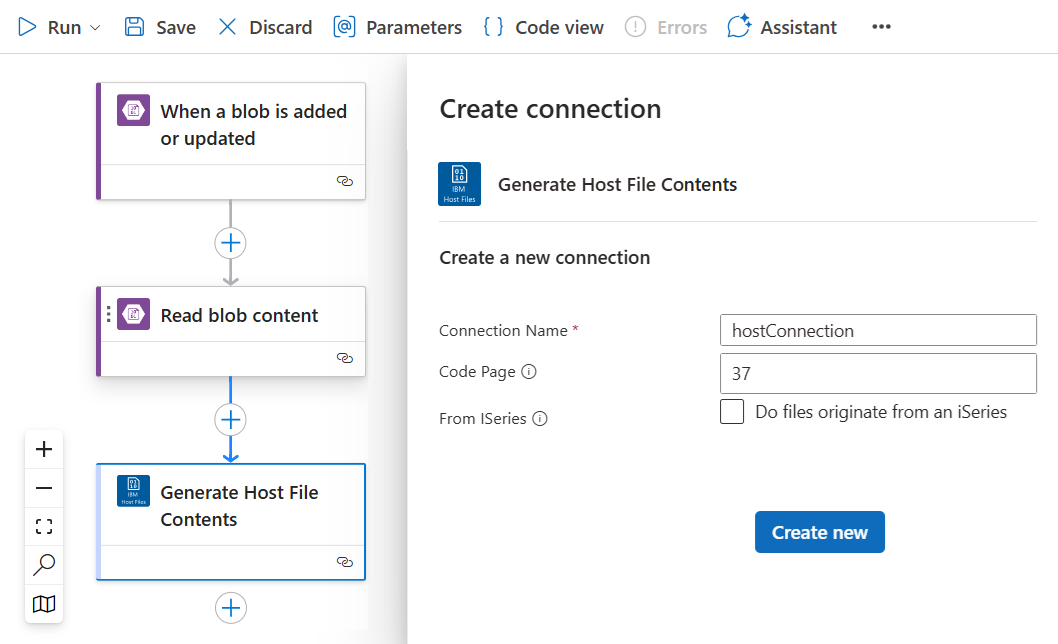The height and width of the screenshot is (644, 1058).
Task: Launch the Assistant
Action: tap(782, 27)
